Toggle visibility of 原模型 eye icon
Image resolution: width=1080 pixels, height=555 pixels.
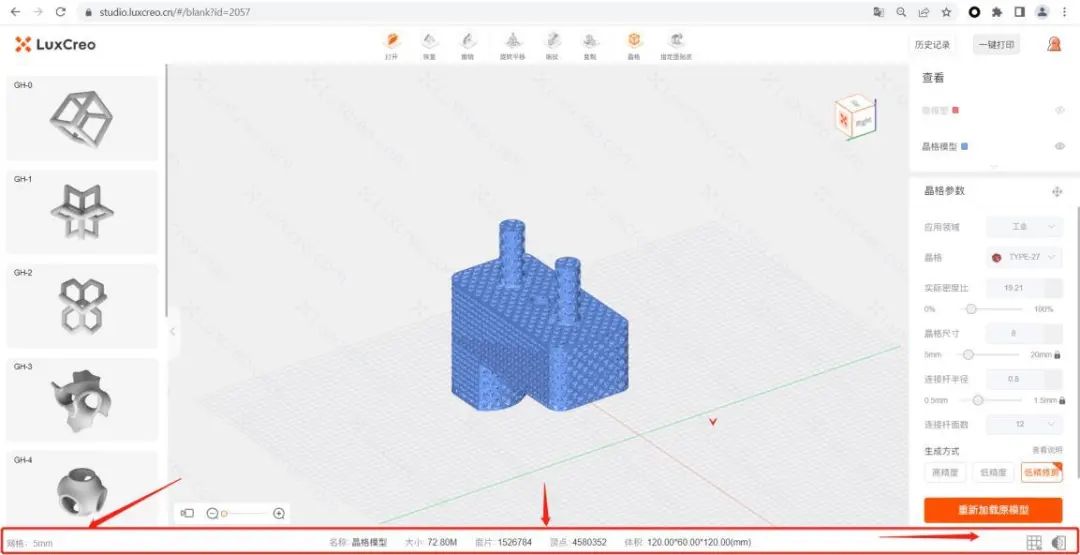point(1059,110)
